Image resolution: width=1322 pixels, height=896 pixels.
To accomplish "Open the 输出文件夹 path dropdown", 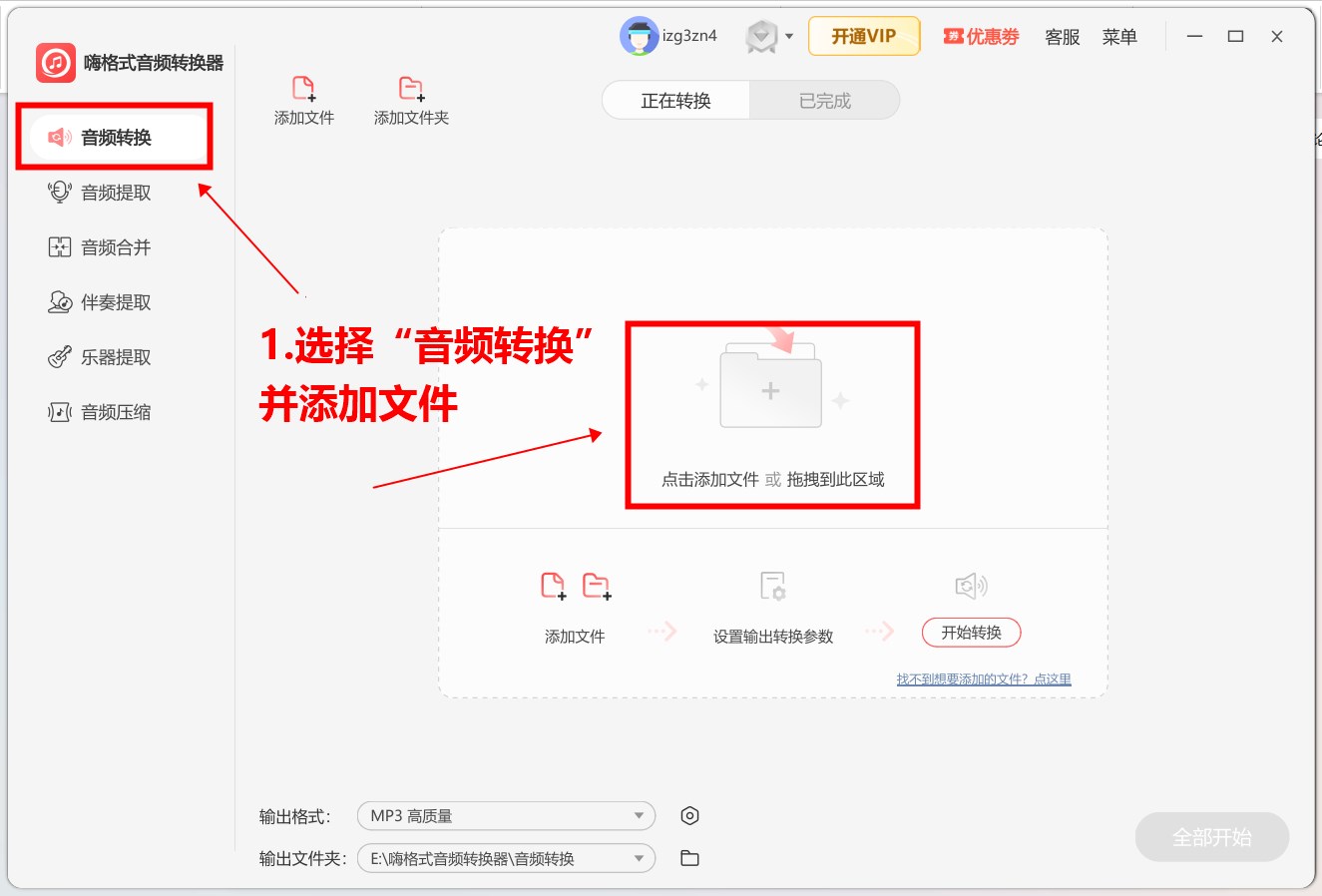I will tap(506, 859).
